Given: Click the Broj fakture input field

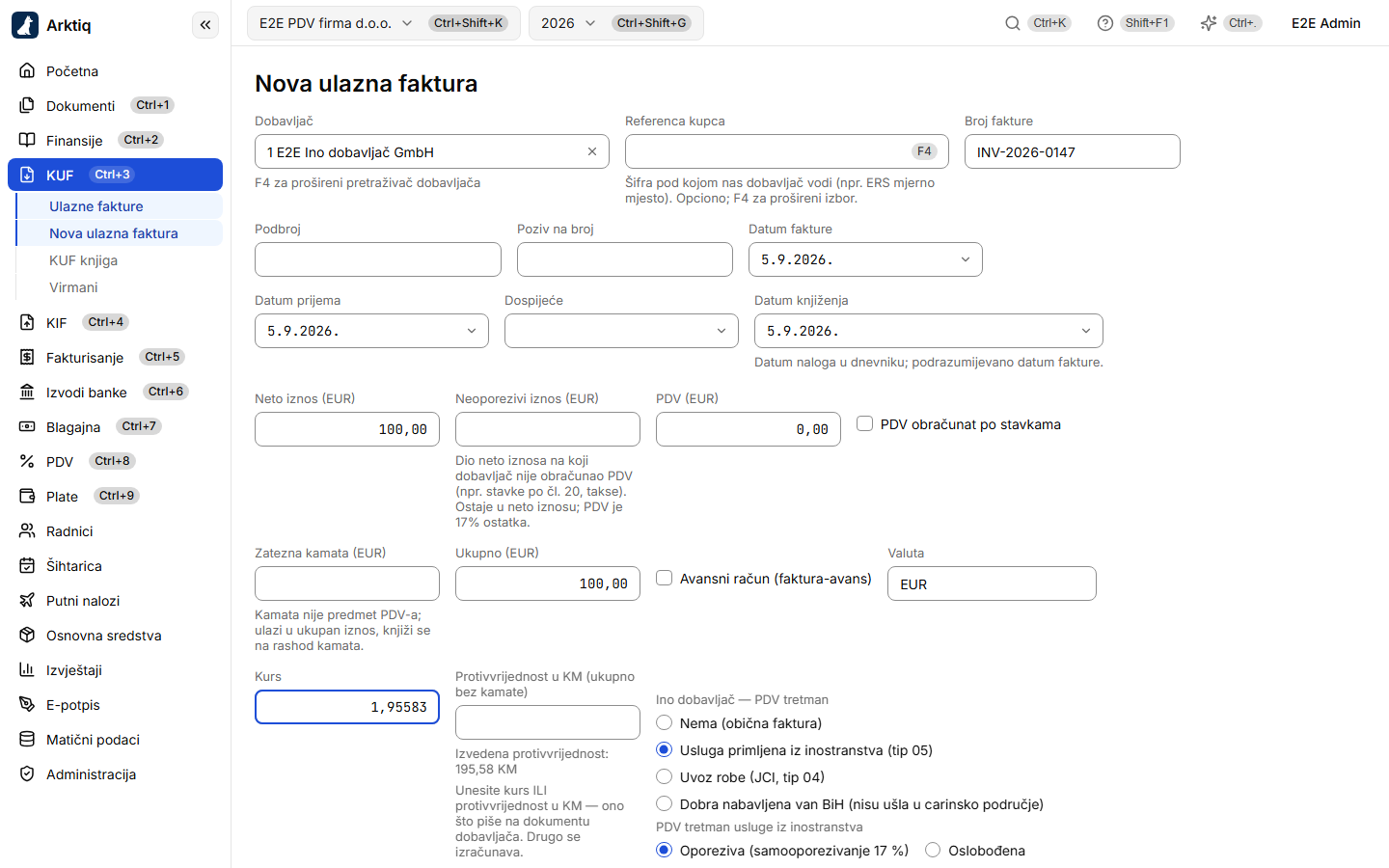Looking at the screenshot, I should pyautogui.click(x=1072, y=151).
